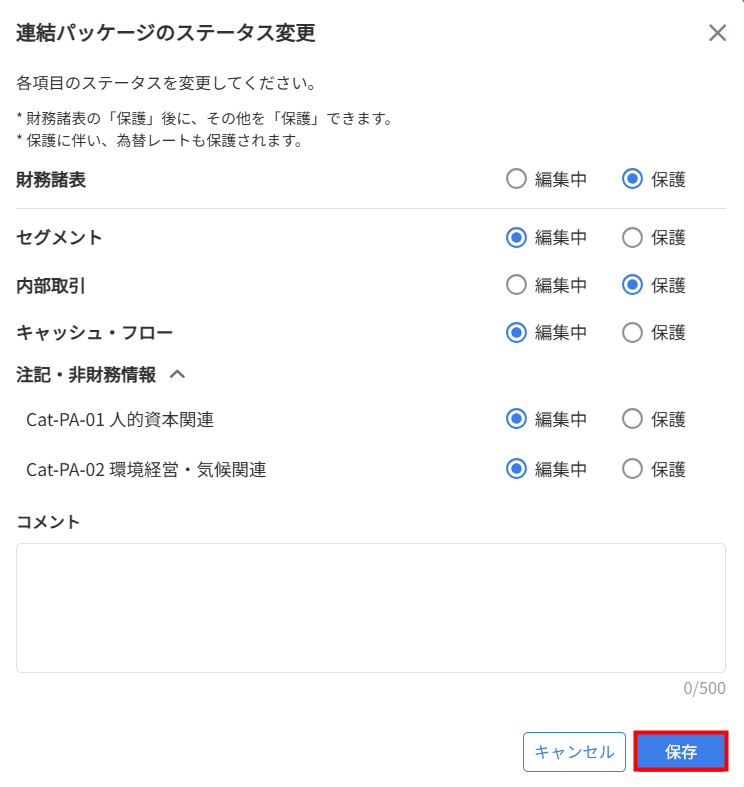Click the 保存 button

click(681, 751)
